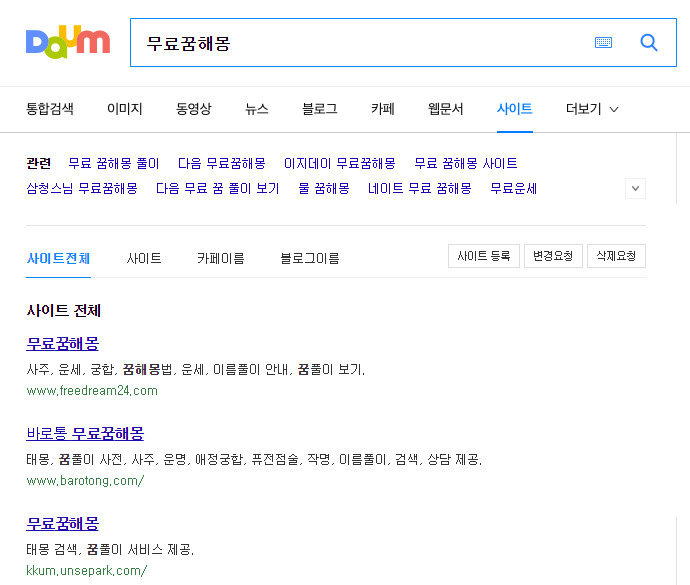The image size is (690, 585).
Task: Open the virtual keyboard icon
Action: click(603, 43)
